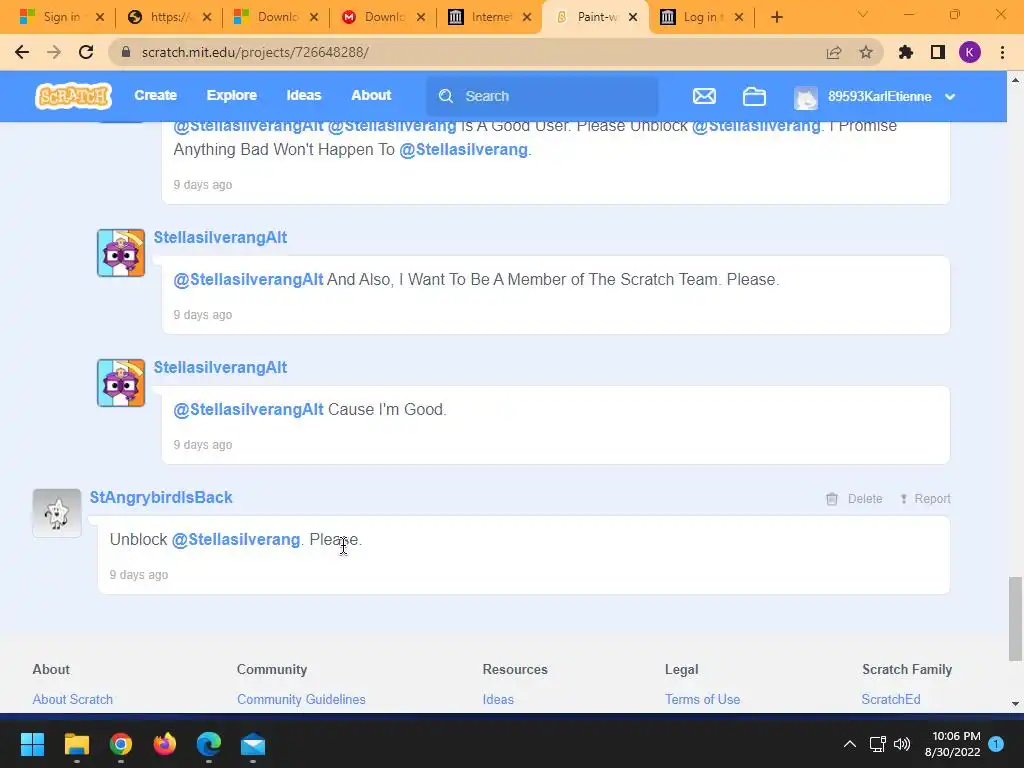Click the tab search chevron in the title bar
This screenshot has width=1024, height=768.
(x=863, y=14)
